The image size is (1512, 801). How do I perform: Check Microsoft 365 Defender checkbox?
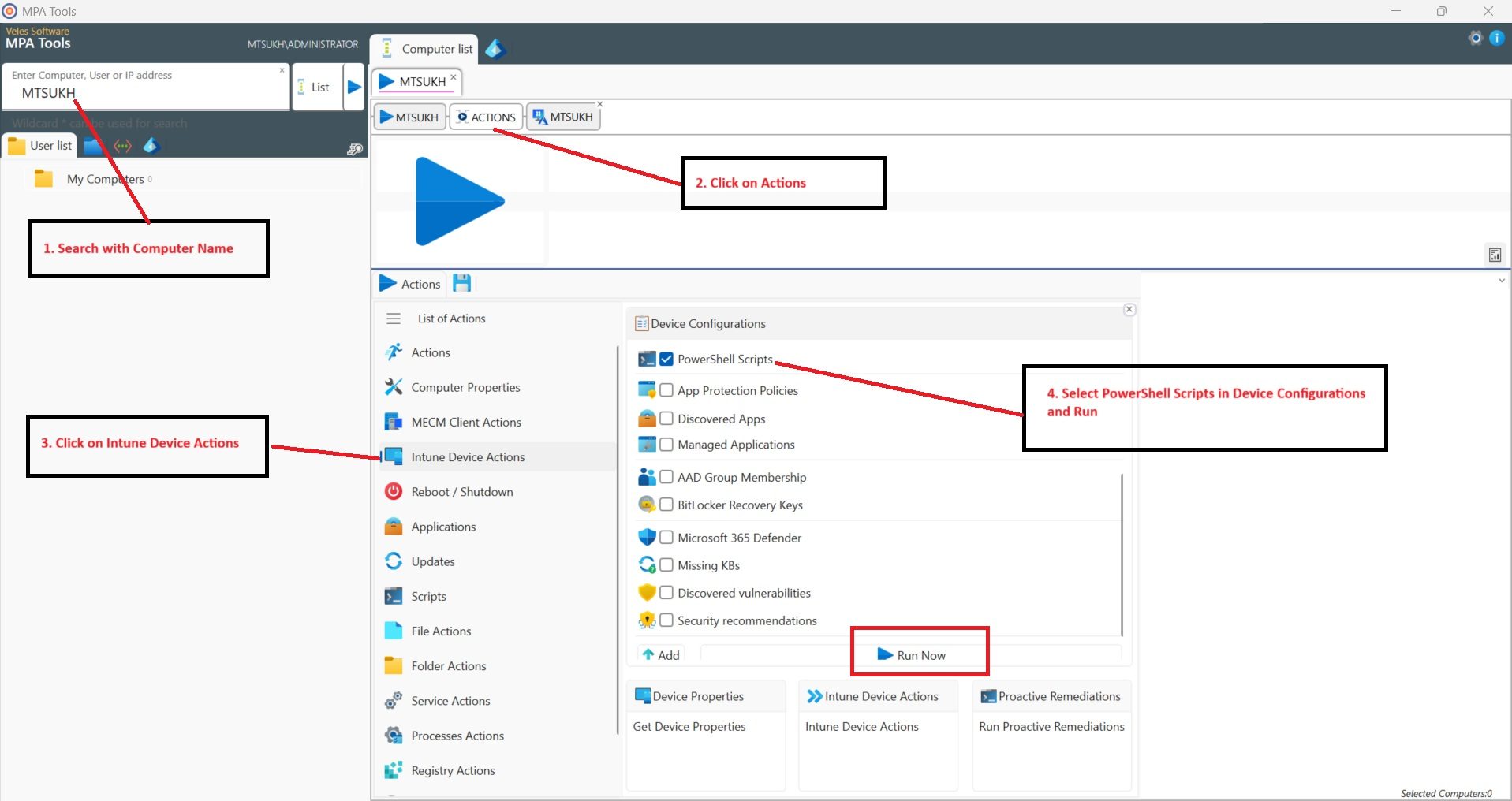point(666,538)
